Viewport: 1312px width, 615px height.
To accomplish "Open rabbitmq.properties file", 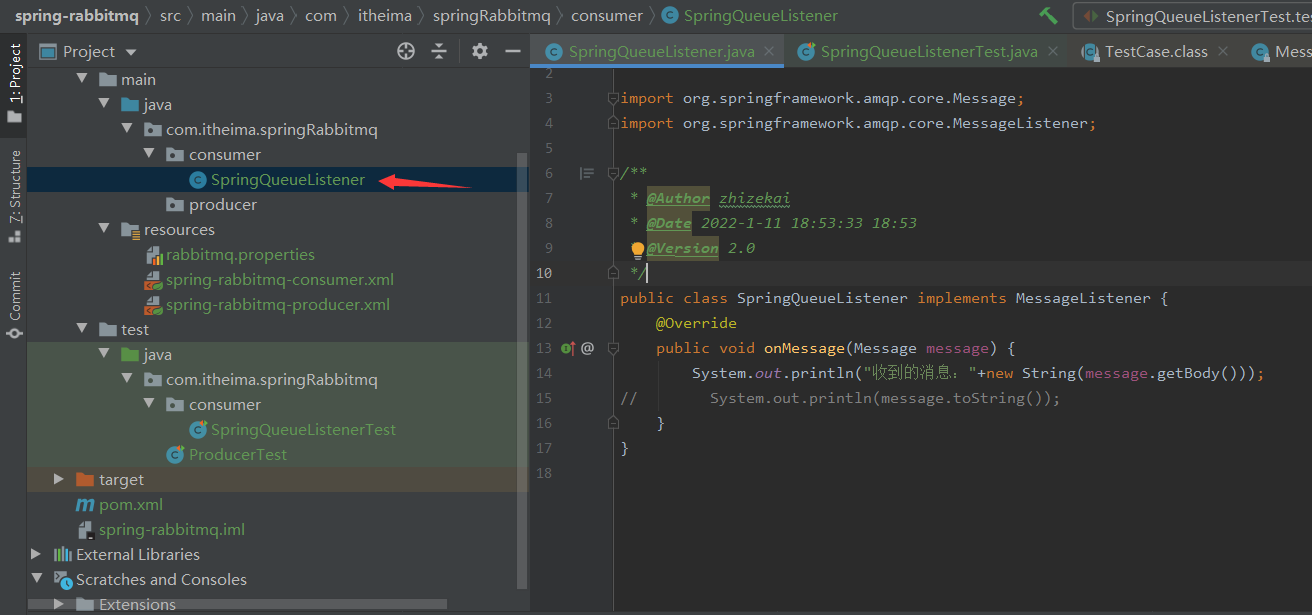I will [240, 254].
